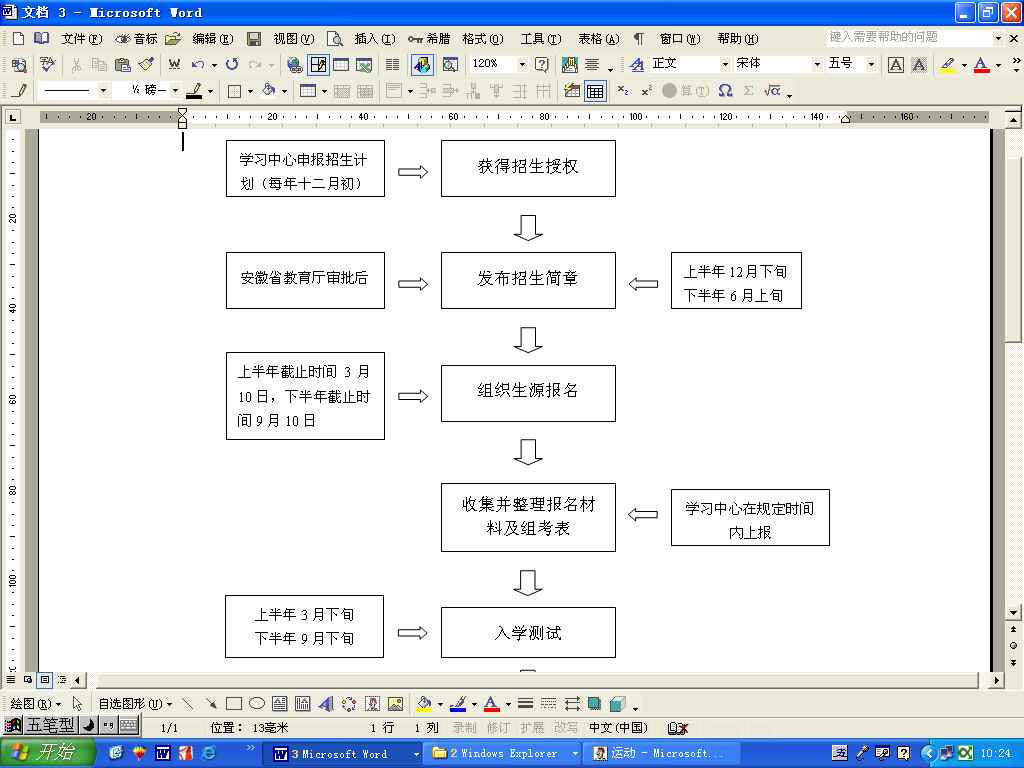The width and height of the screenshot is (1024, 768).
Task: Open the 文件(F) menu
Action: [x=82, y=39]
